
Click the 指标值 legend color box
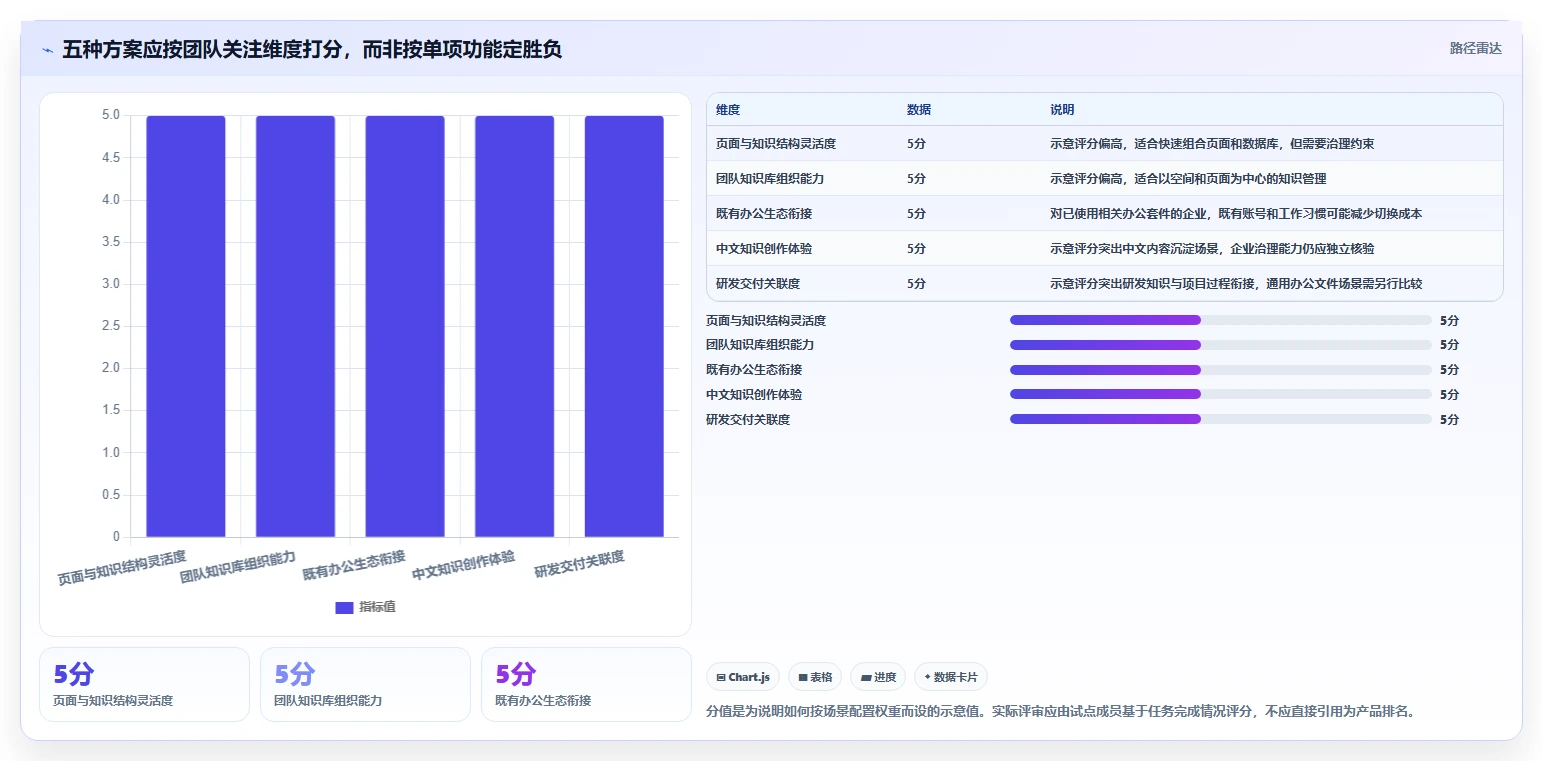344,607
